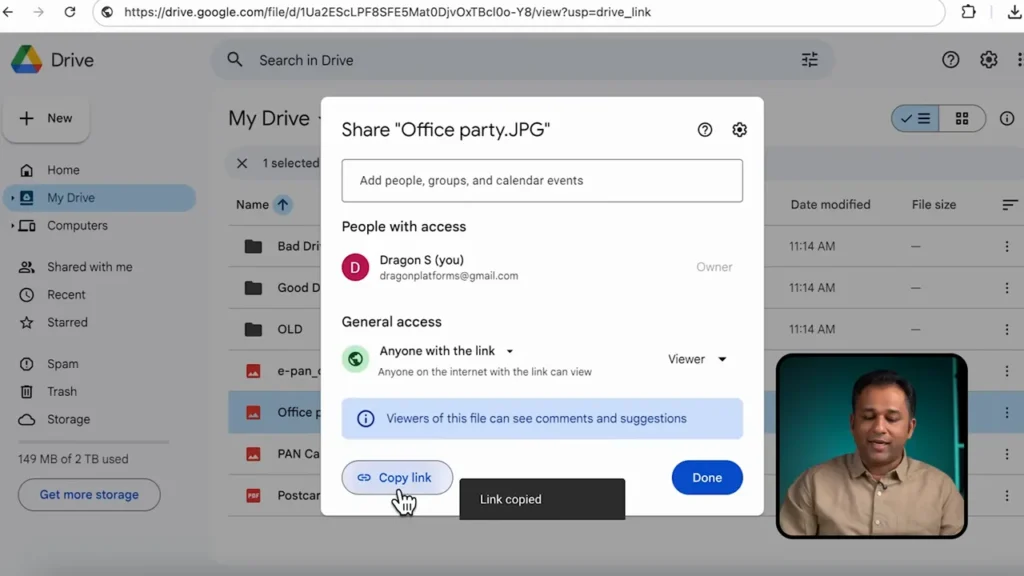Go to Shared with me
The height and width of the screenshot is (576, 1024).
(89, 267)
